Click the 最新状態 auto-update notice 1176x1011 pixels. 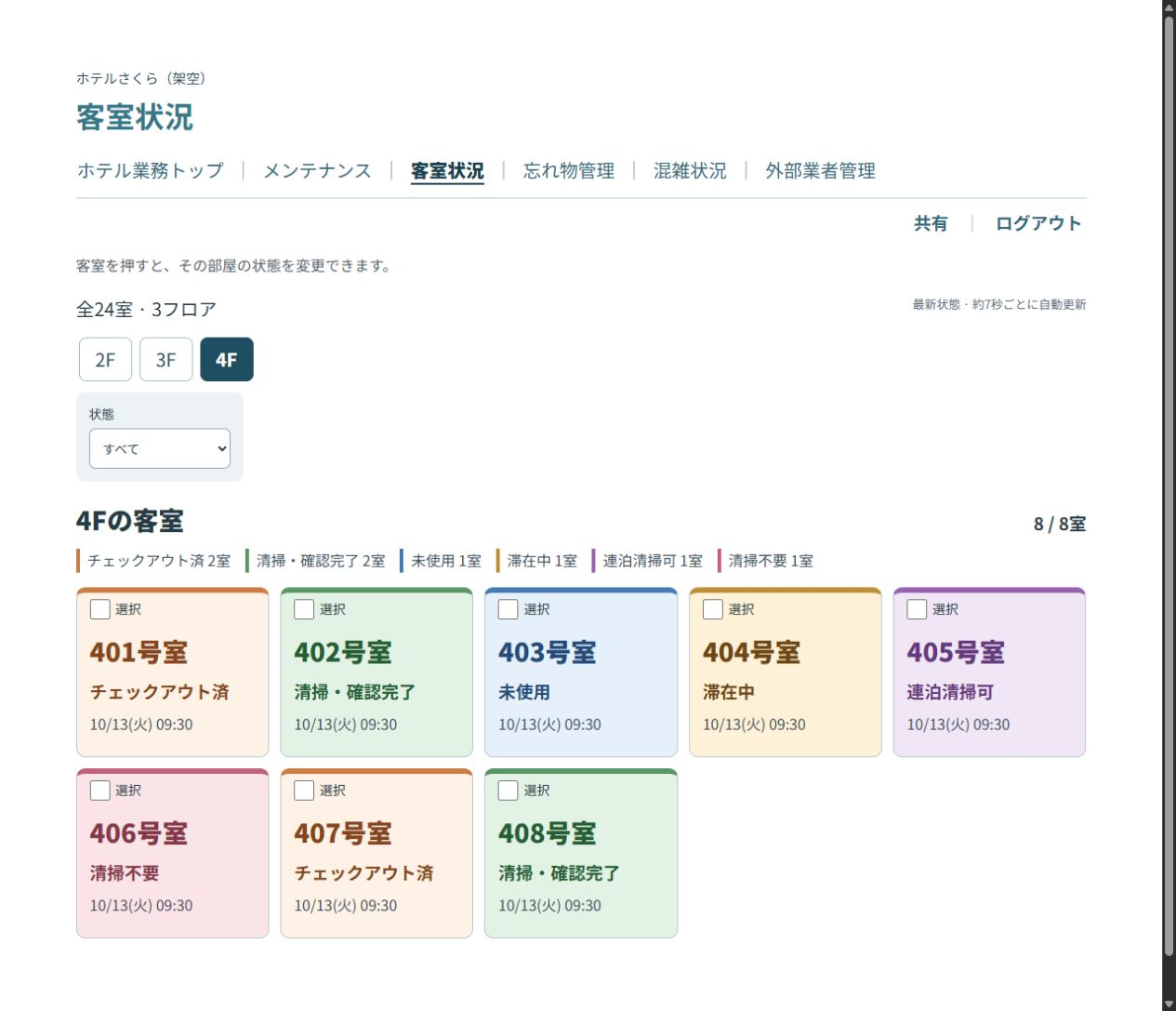point(999,304)
